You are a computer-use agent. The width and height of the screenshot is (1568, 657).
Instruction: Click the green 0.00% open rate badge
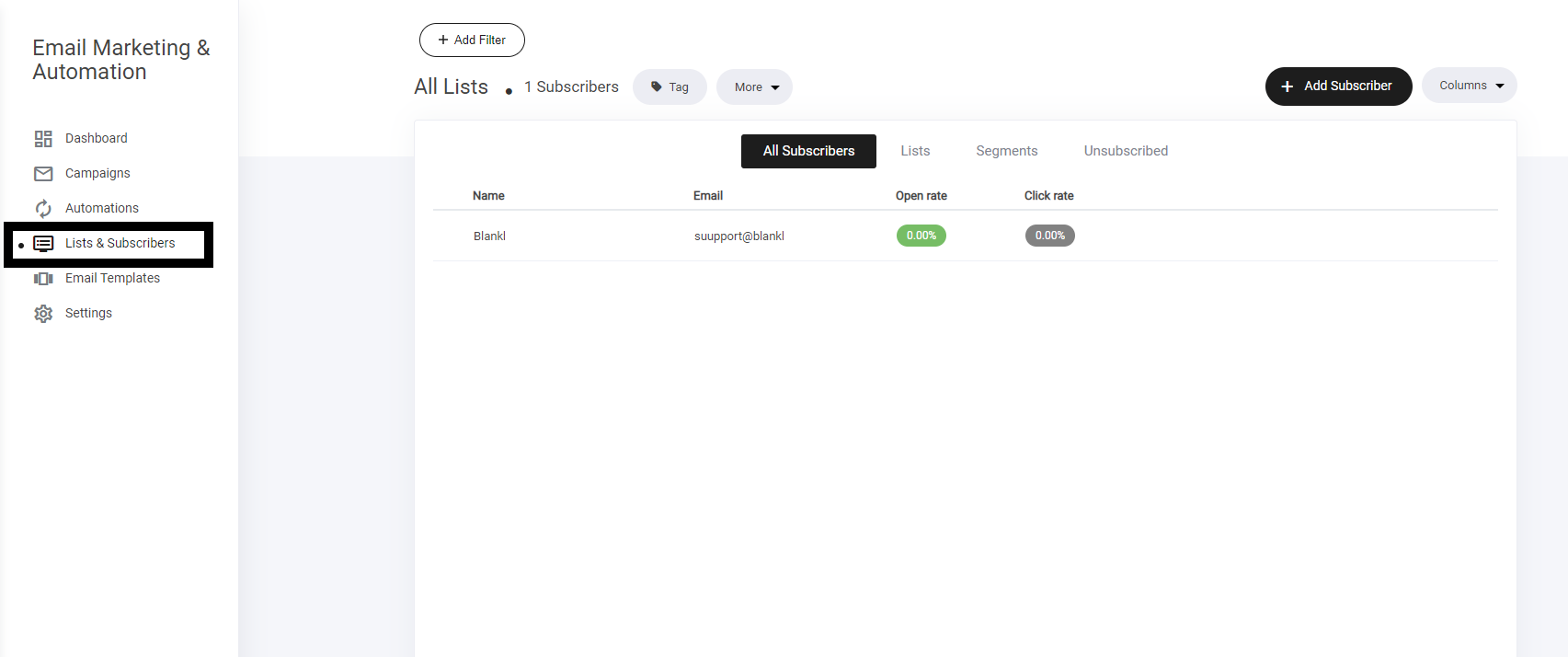(x=921, y=236)
